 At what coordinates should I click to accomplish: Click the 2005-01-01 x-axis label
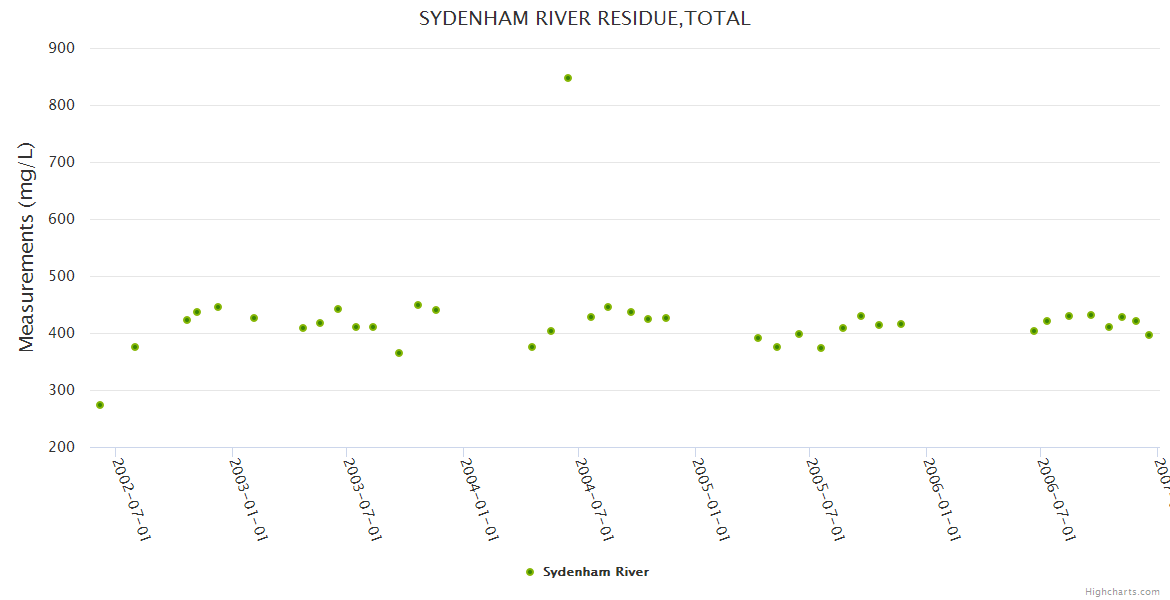point(710,500)
